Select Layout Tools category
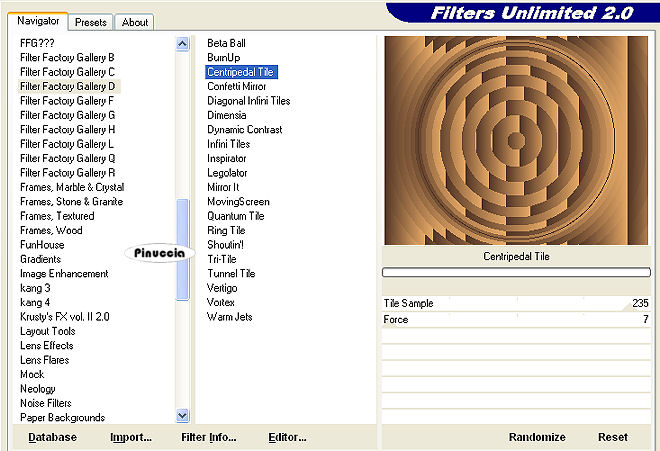The height and width of the screenshot is (451, 660). 48,331
